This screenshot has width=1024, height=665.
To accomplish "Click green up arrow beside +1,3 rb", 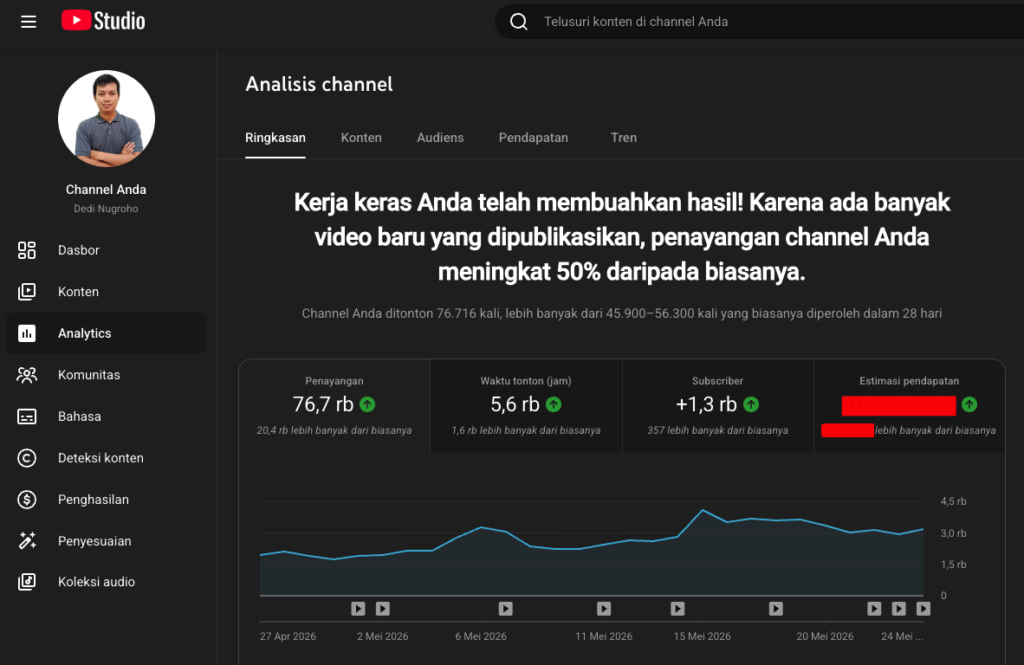I will point(751,404).
